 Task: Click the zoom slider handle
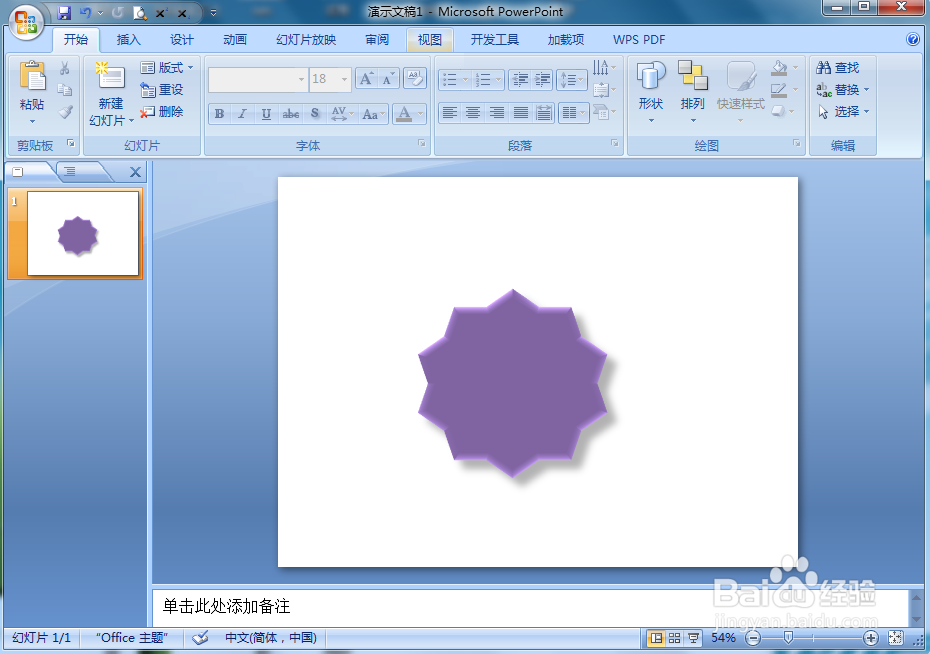(788, 637)
